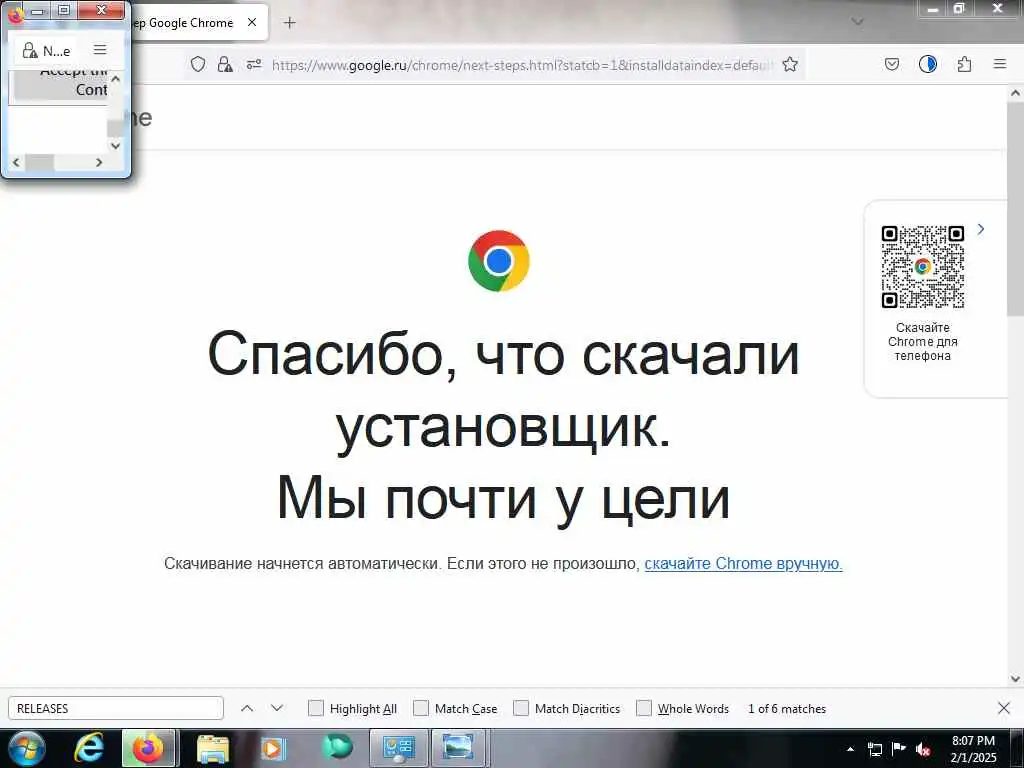Viewport: 1024px width, 768px height.
Task: Open the list all tabs dropdown
Action: coord(857,22)
